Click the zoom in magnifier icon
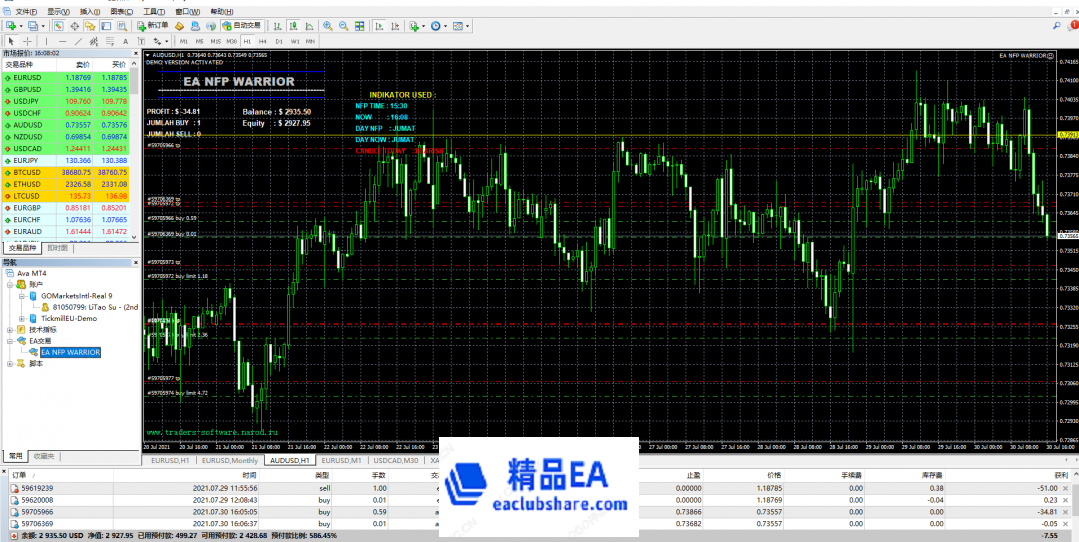This screenshot has width=1079, height=542. click(x=326, y=25)
